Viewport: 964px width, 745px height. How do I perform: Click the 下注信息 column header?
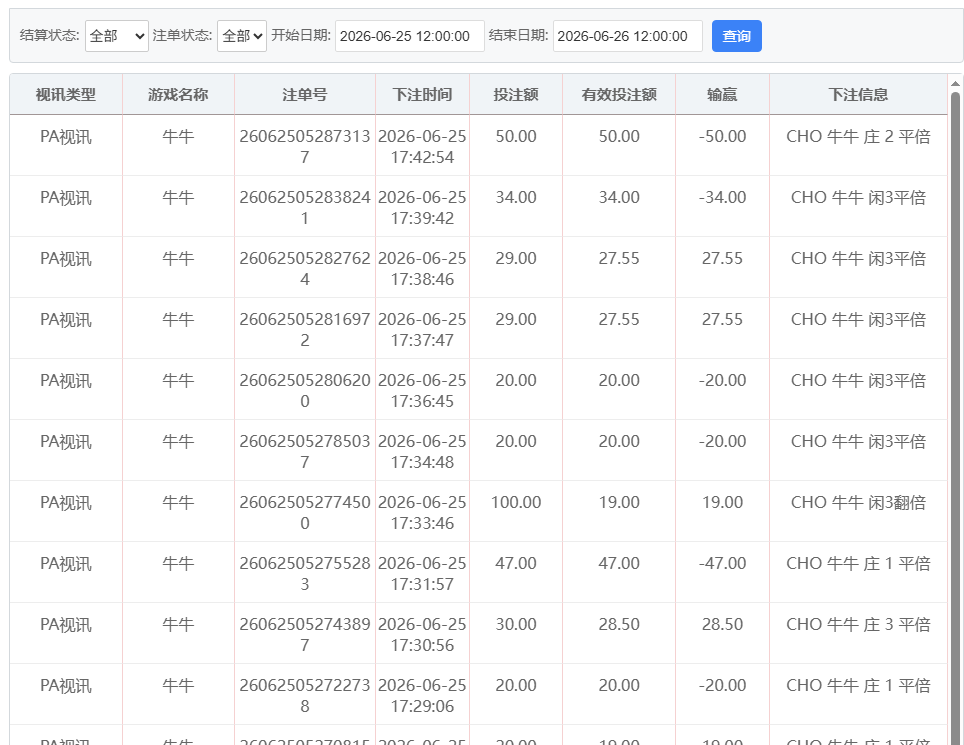click(858, 95)
